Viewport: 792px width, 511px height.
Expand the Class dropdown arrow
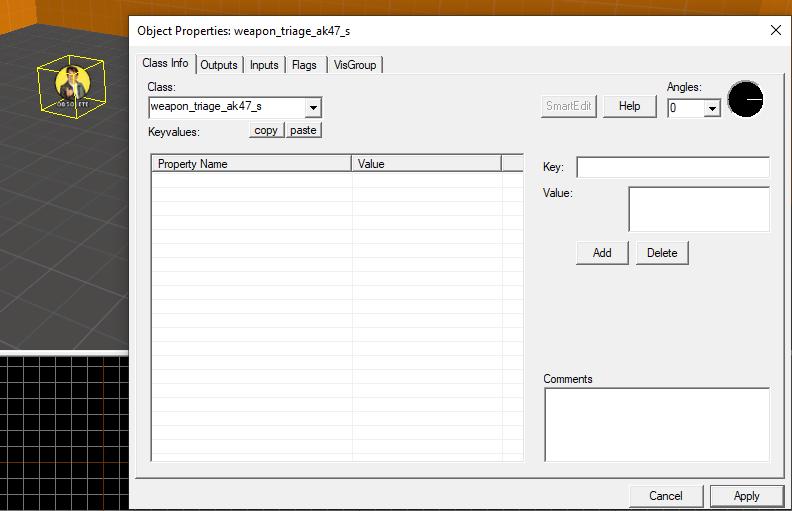tap(313, 108)
